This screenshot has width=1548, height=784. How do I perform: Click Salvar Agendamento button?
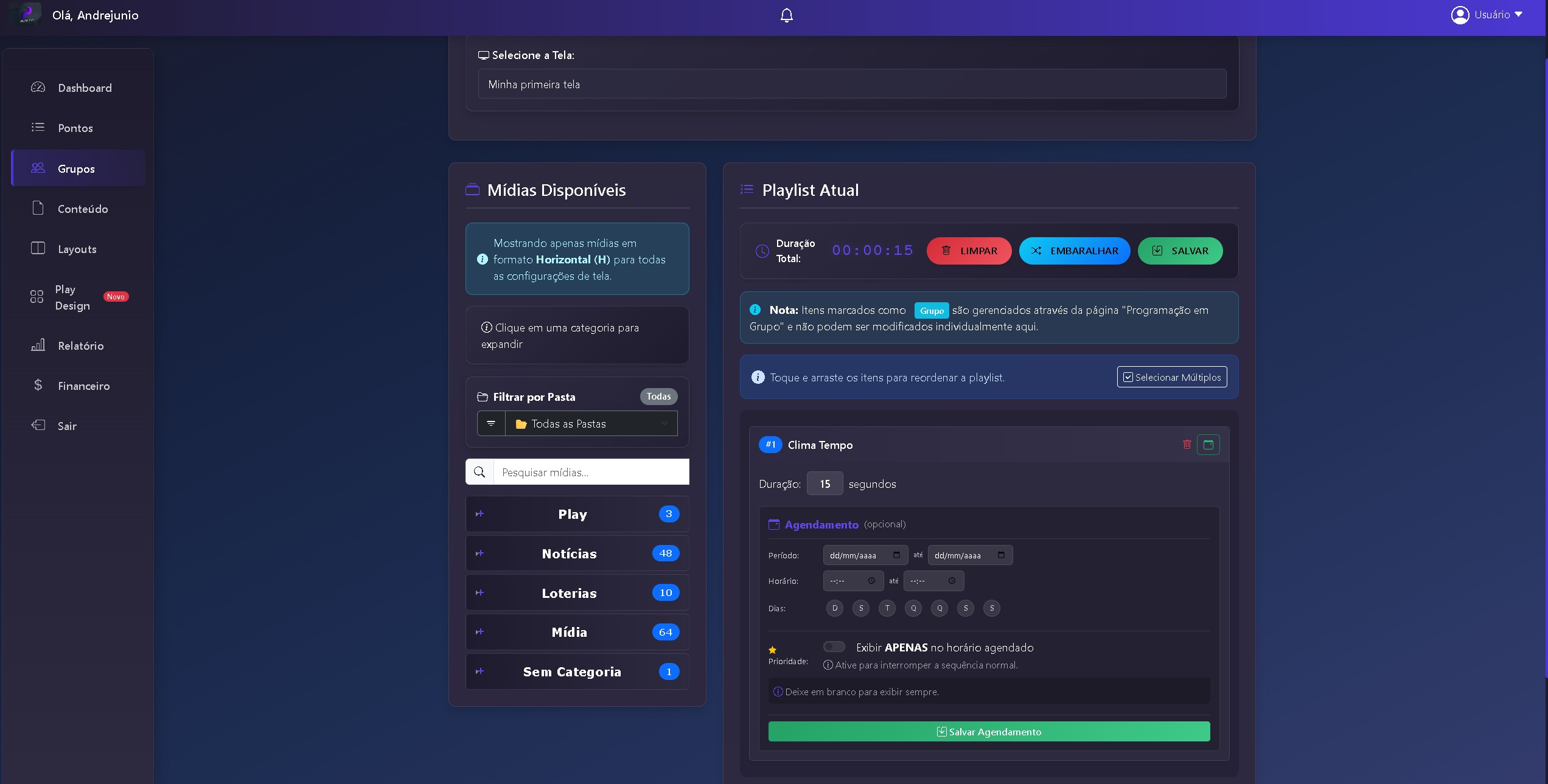(989, 732)
